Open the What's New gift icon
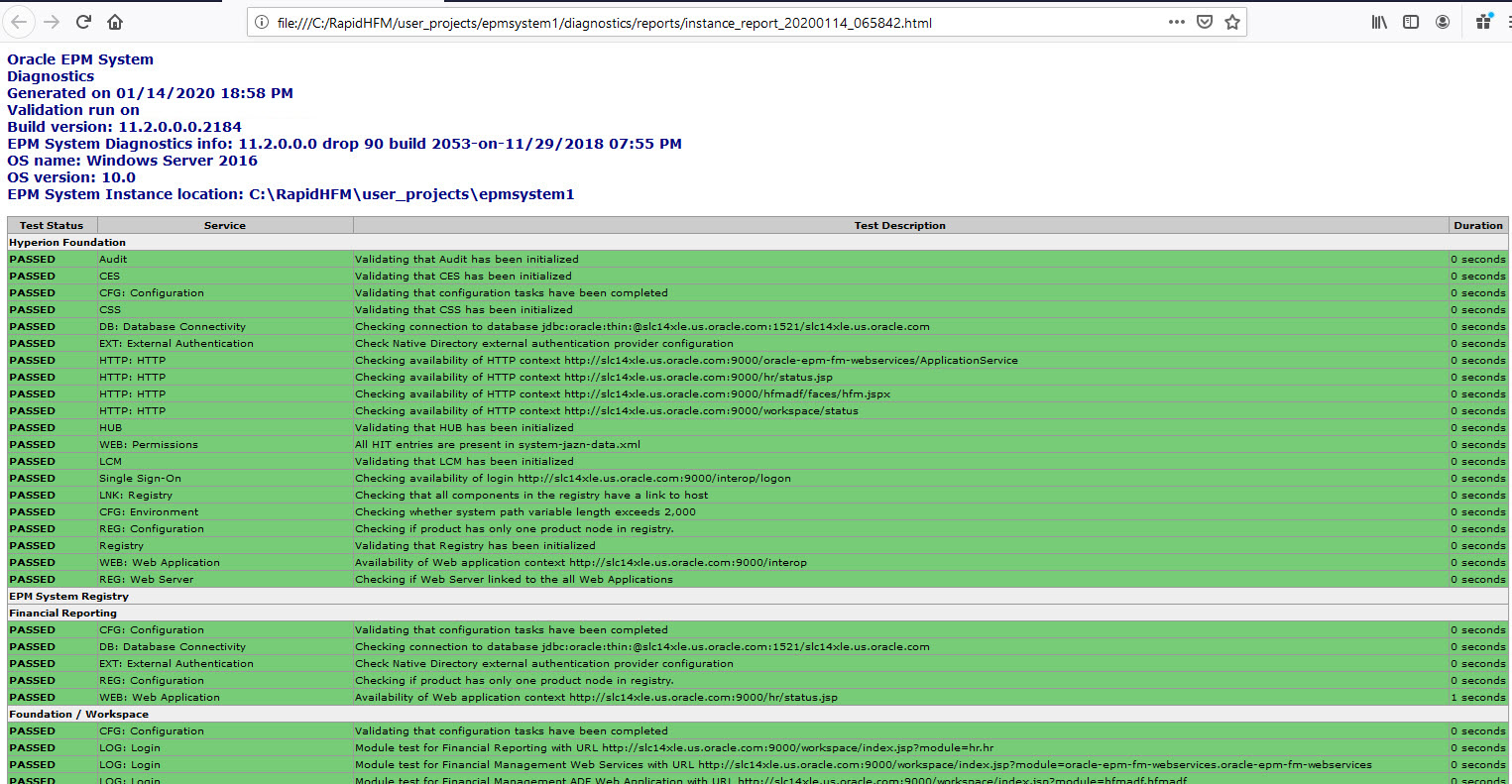 pos(1484,22)
